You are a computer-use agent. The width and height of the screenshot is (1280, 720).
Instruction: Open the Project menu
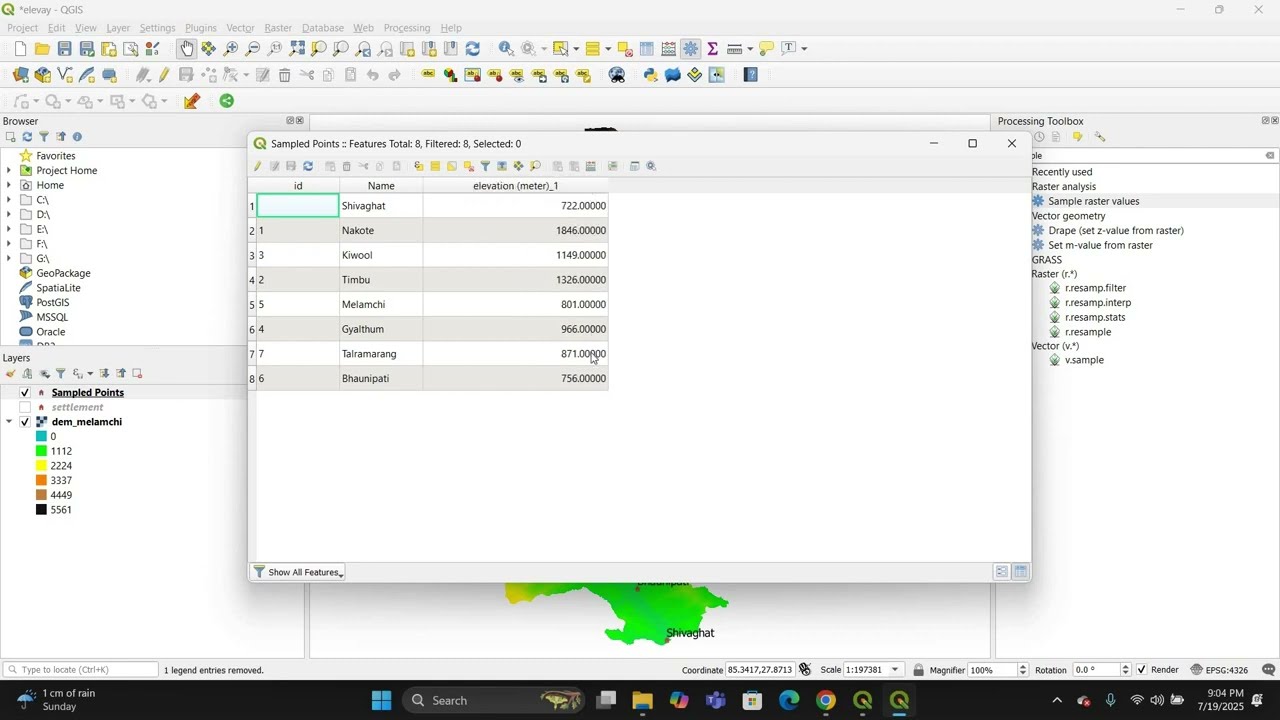(22, 28)
